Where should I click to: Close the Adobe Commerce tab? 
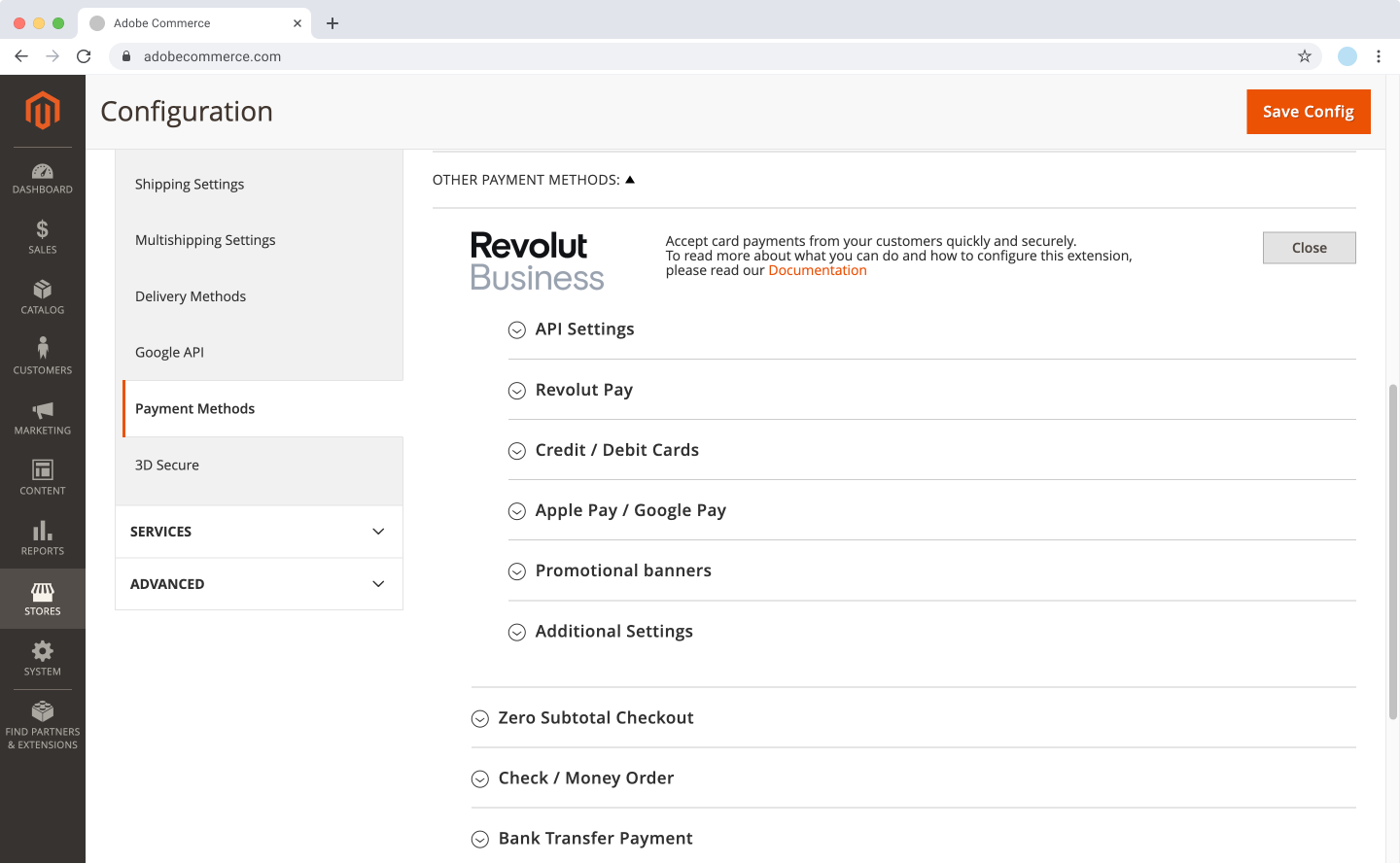(297, 23)
